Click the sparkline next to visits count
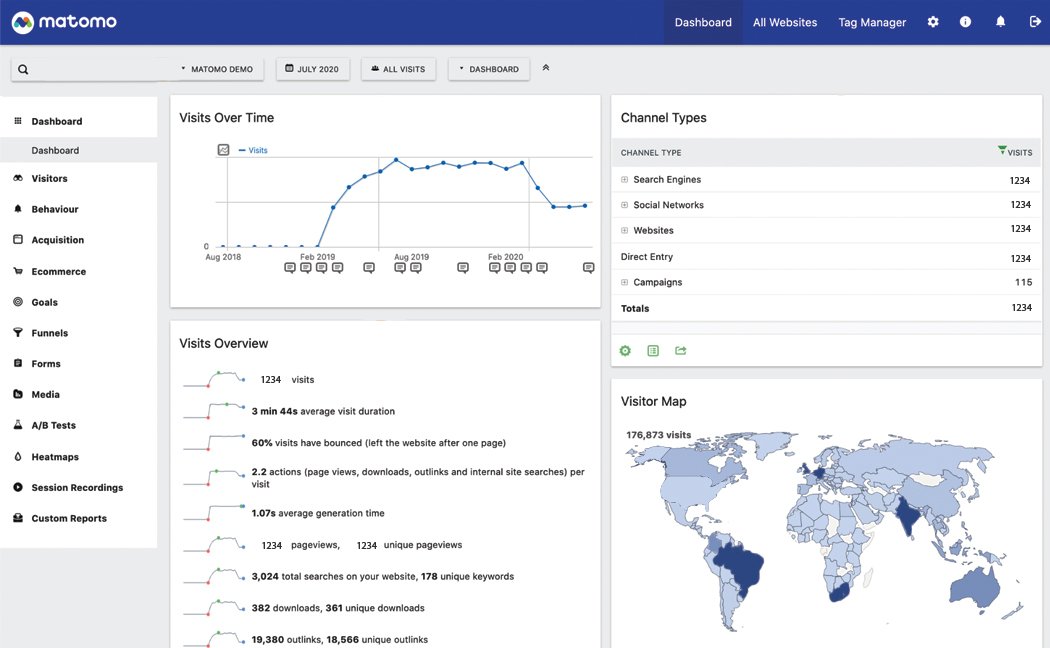The image size is (1050, 648). click(214, 380)
